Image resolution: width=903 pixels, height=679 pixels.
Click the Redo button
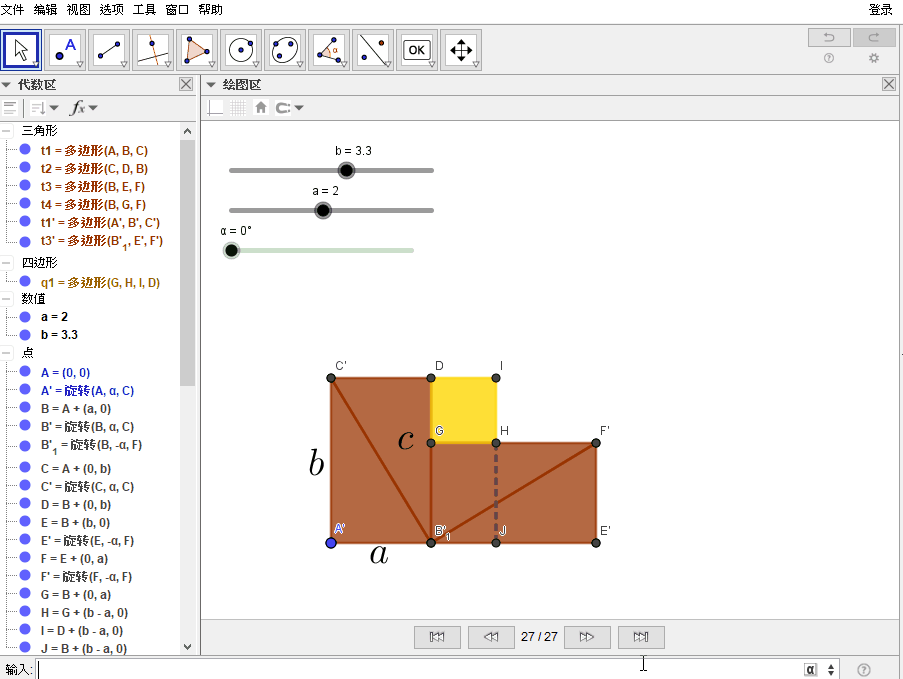pos(874,37)
